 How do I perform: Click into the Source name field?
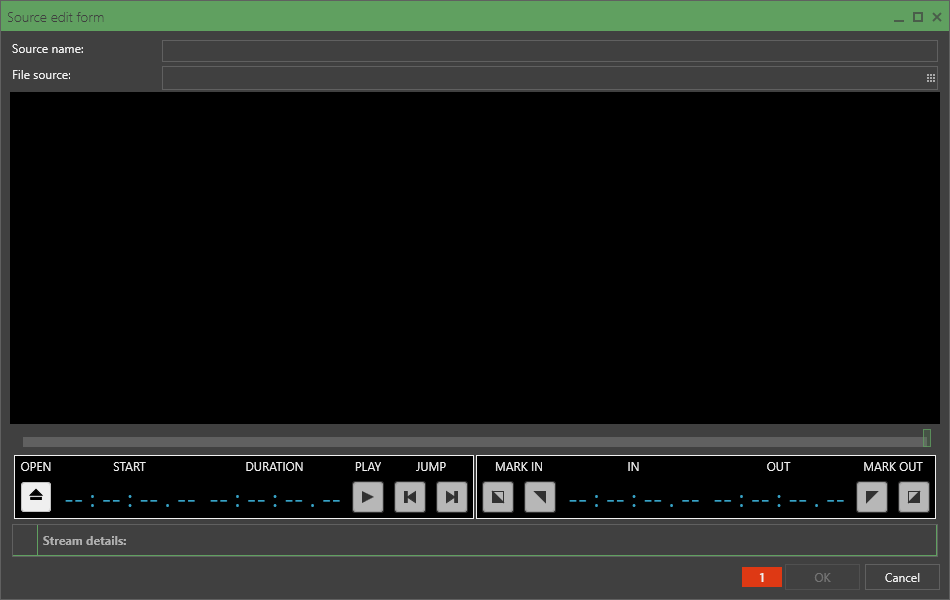coord(550,51)
